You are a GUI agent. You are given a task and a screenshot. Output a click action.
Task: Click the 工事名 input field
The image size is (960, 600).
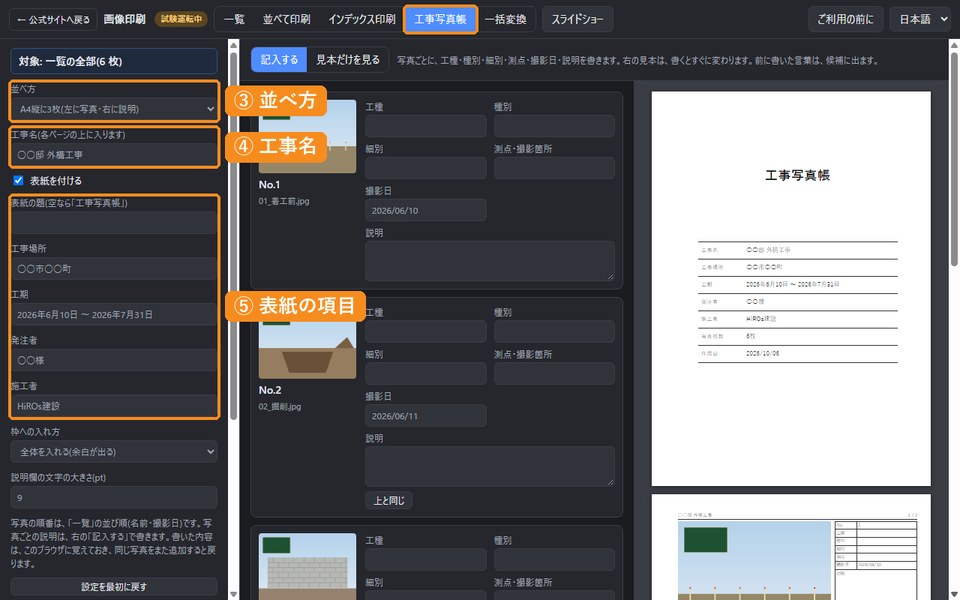114,155
